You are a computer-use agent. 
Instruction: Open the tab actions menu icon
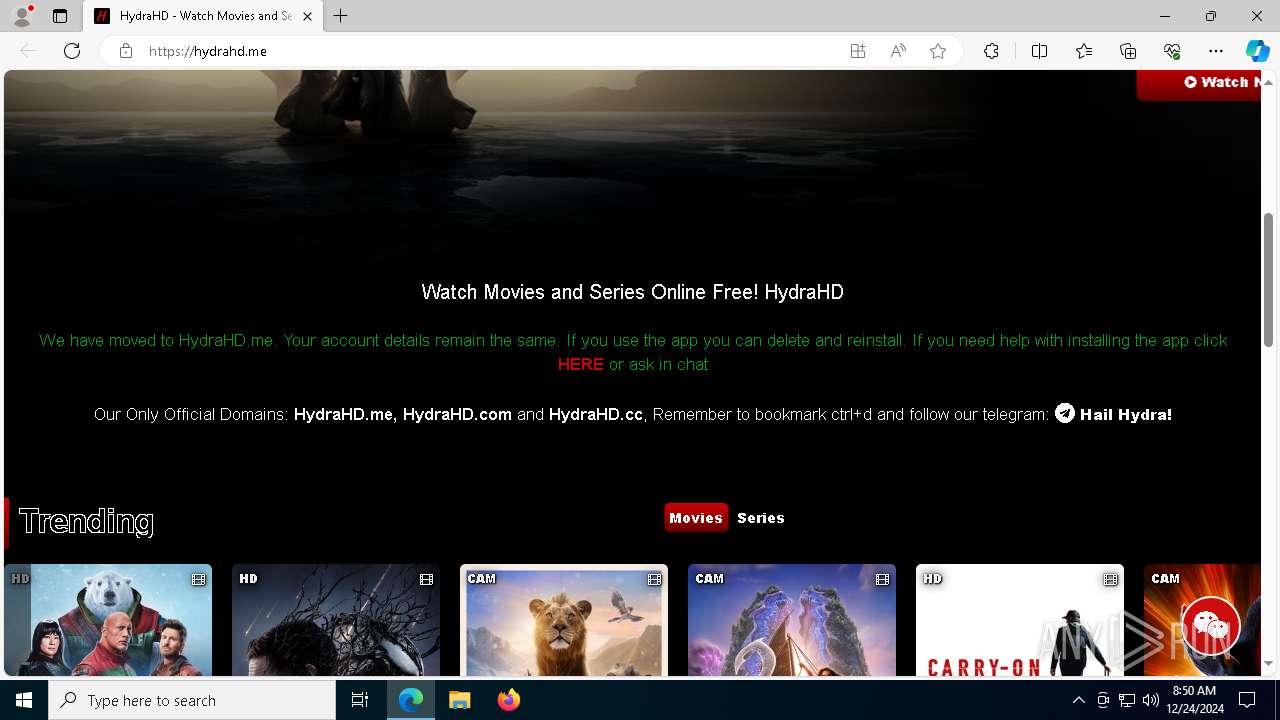click(60, 16)
